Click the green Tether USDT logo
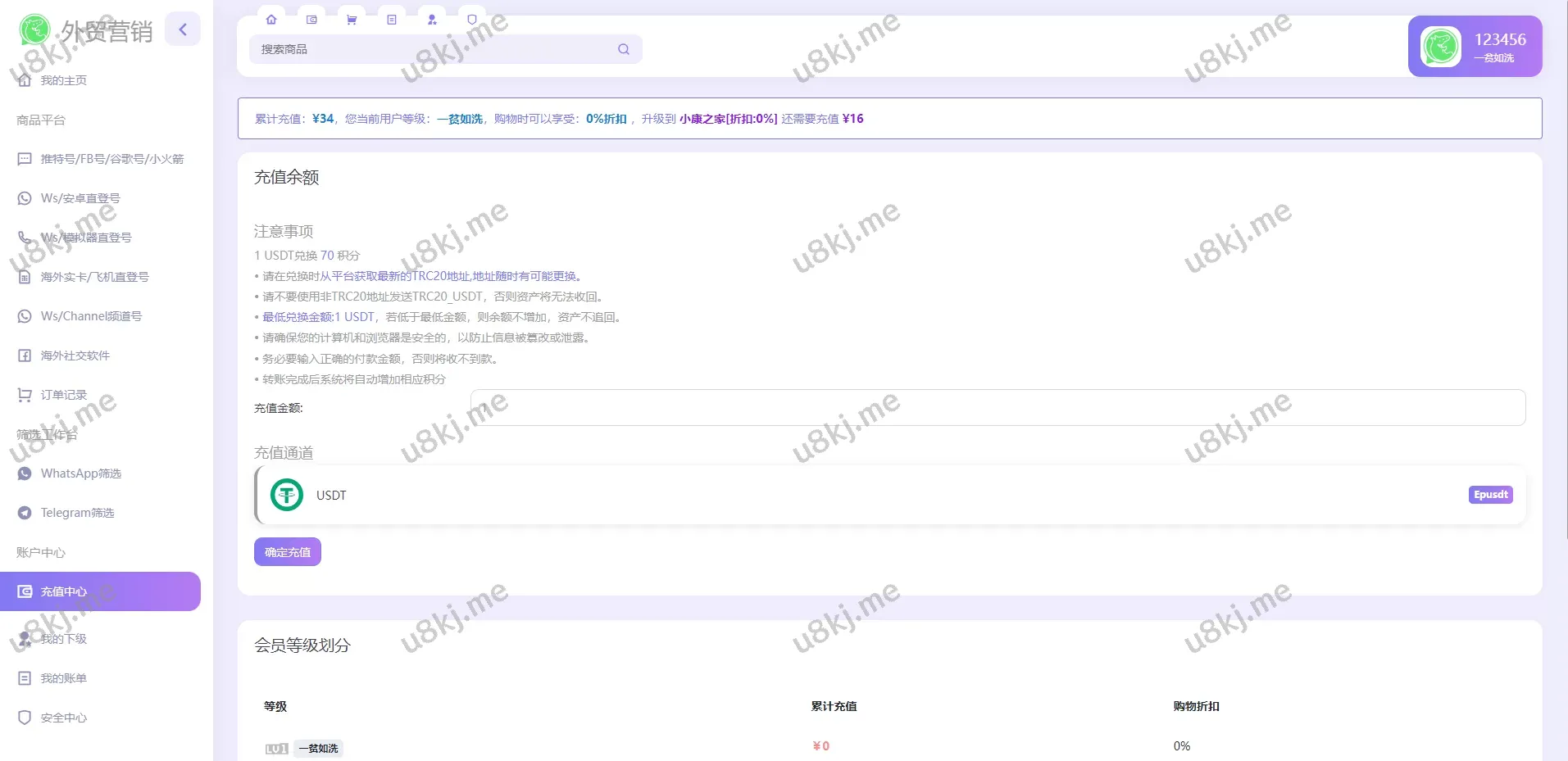Image resolution: width=1568 pixels, height=761 pixels. click(x=287, y=495)
